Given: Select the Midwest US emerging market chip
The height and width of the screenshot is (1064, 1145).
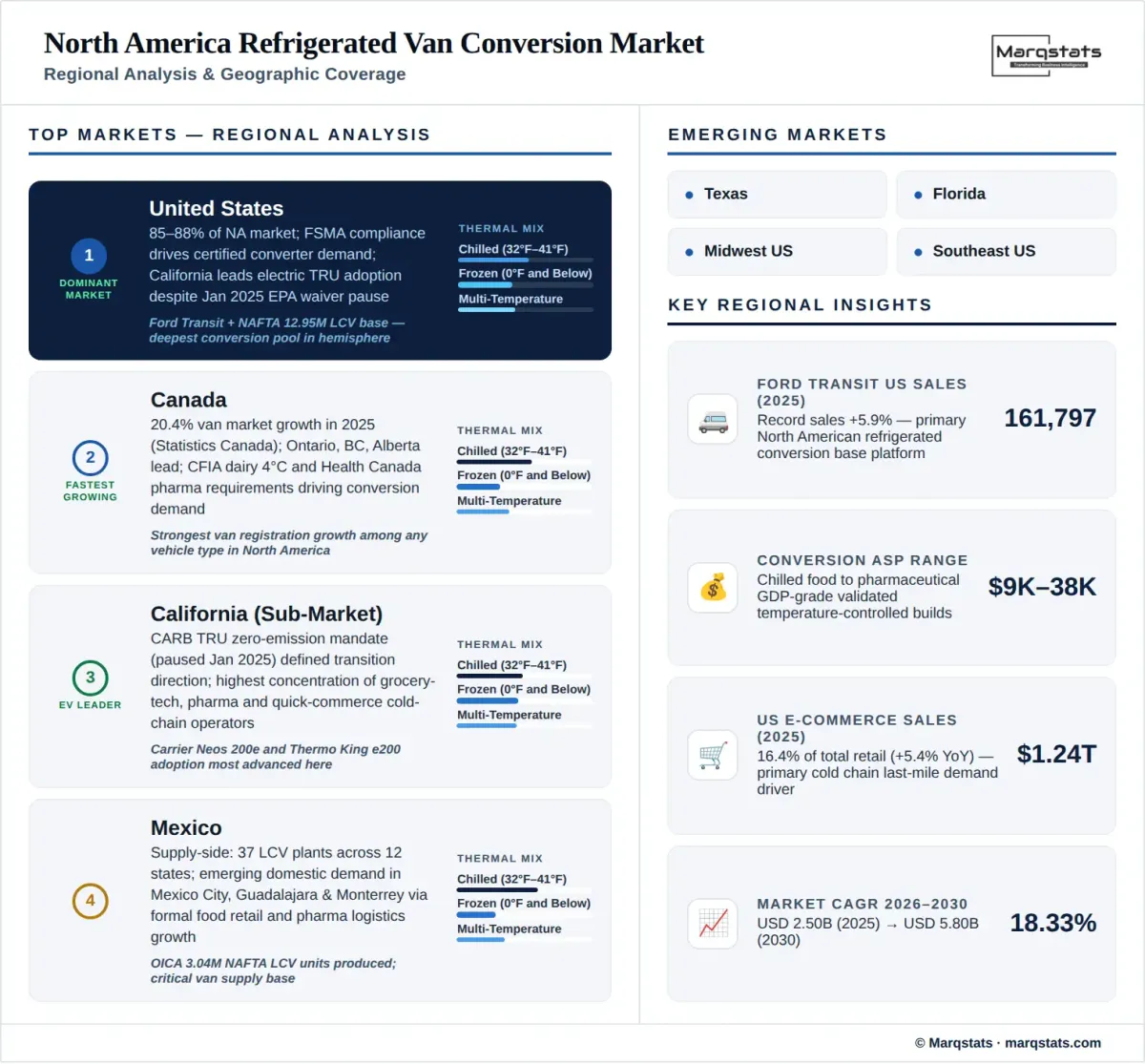Looking at the screenshot, I should pos(778,252).
